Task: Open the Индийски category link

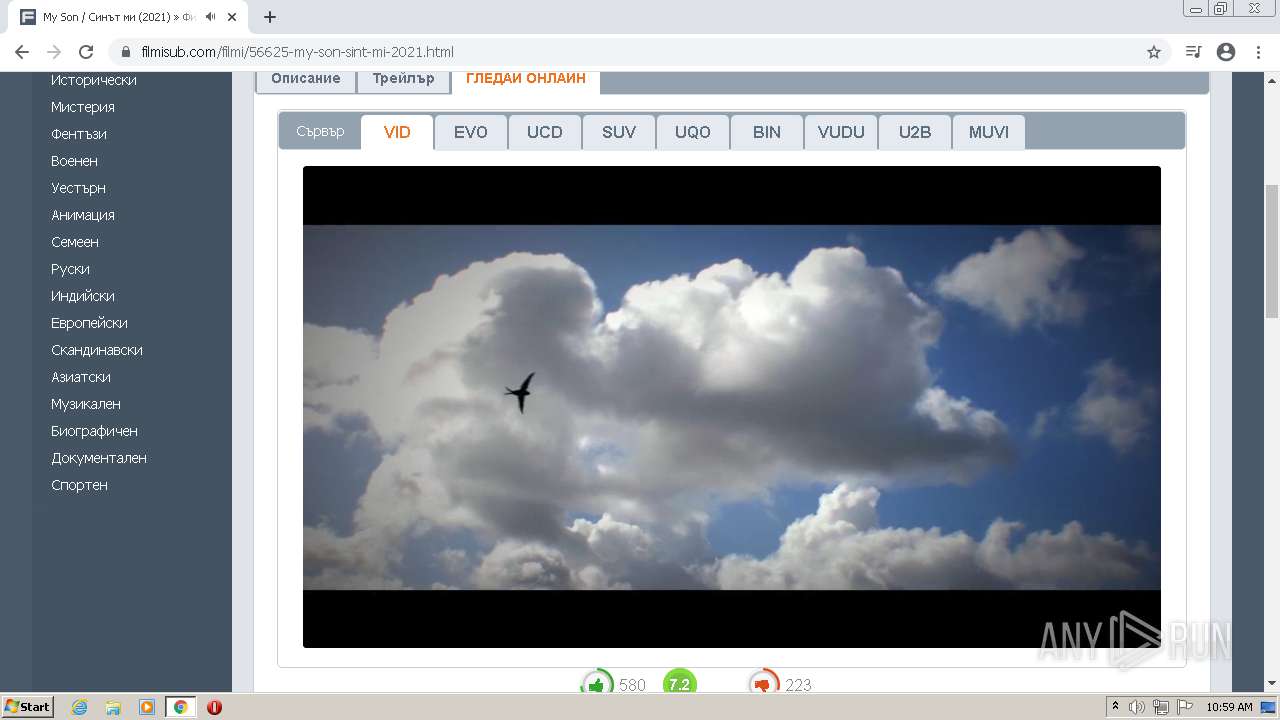Action: point(83,296)
